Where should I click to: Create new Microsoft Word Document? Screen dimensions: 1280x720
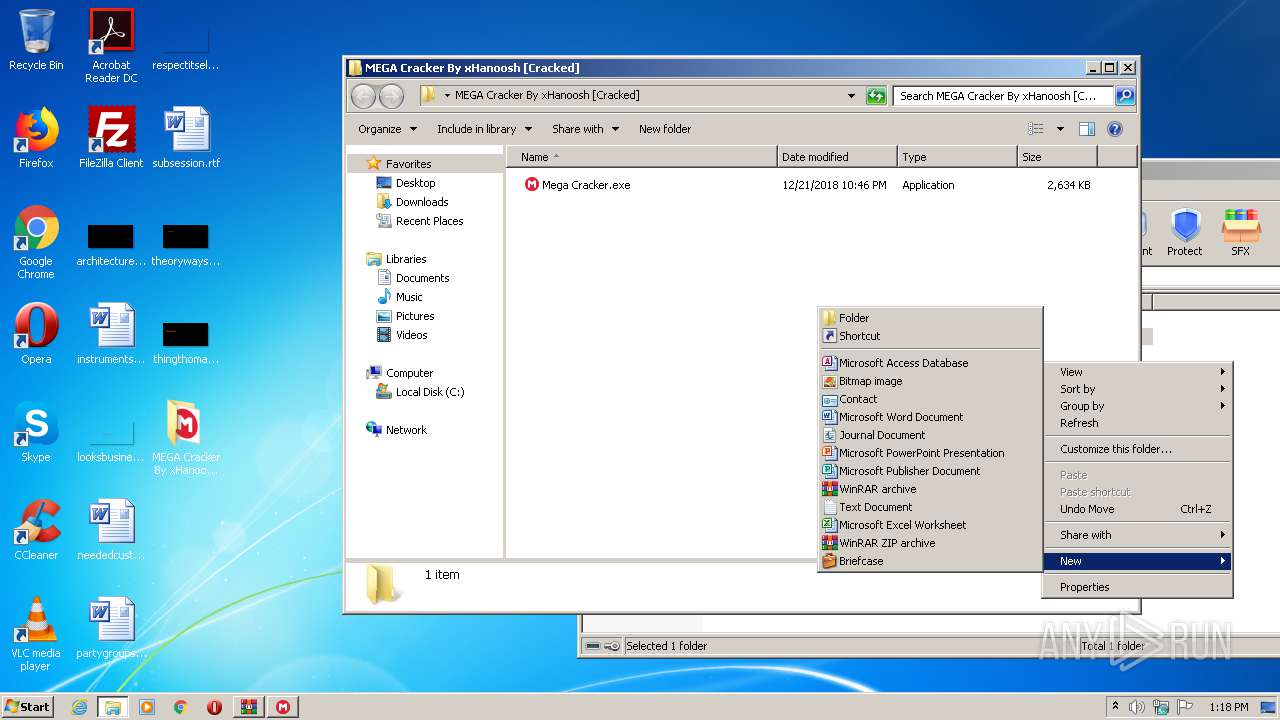(x=930, y=417)
